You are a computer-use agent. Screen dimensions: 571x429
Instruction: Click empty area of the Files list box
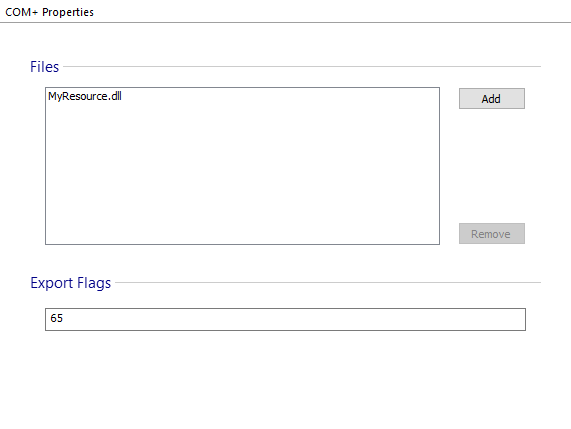(x=242, y=171)
